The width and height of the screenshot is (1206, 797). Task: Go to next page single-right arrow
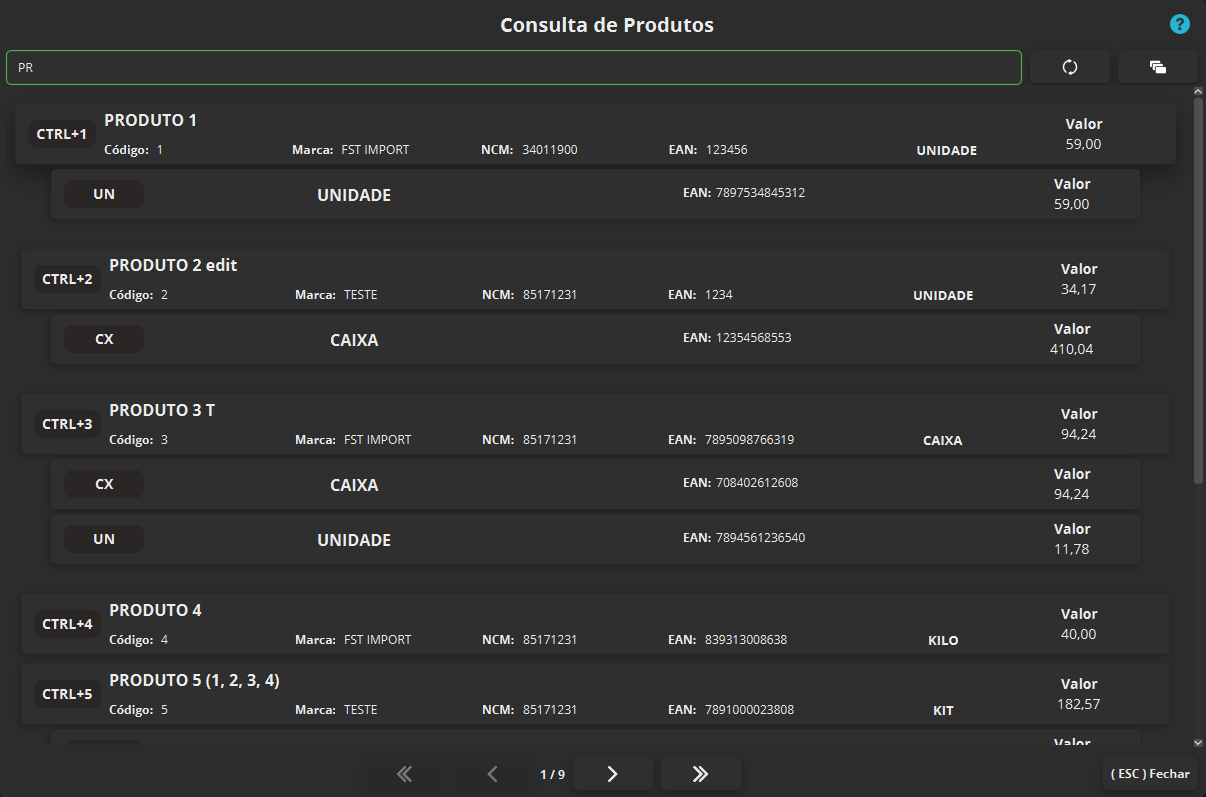(x=613, y=774)
